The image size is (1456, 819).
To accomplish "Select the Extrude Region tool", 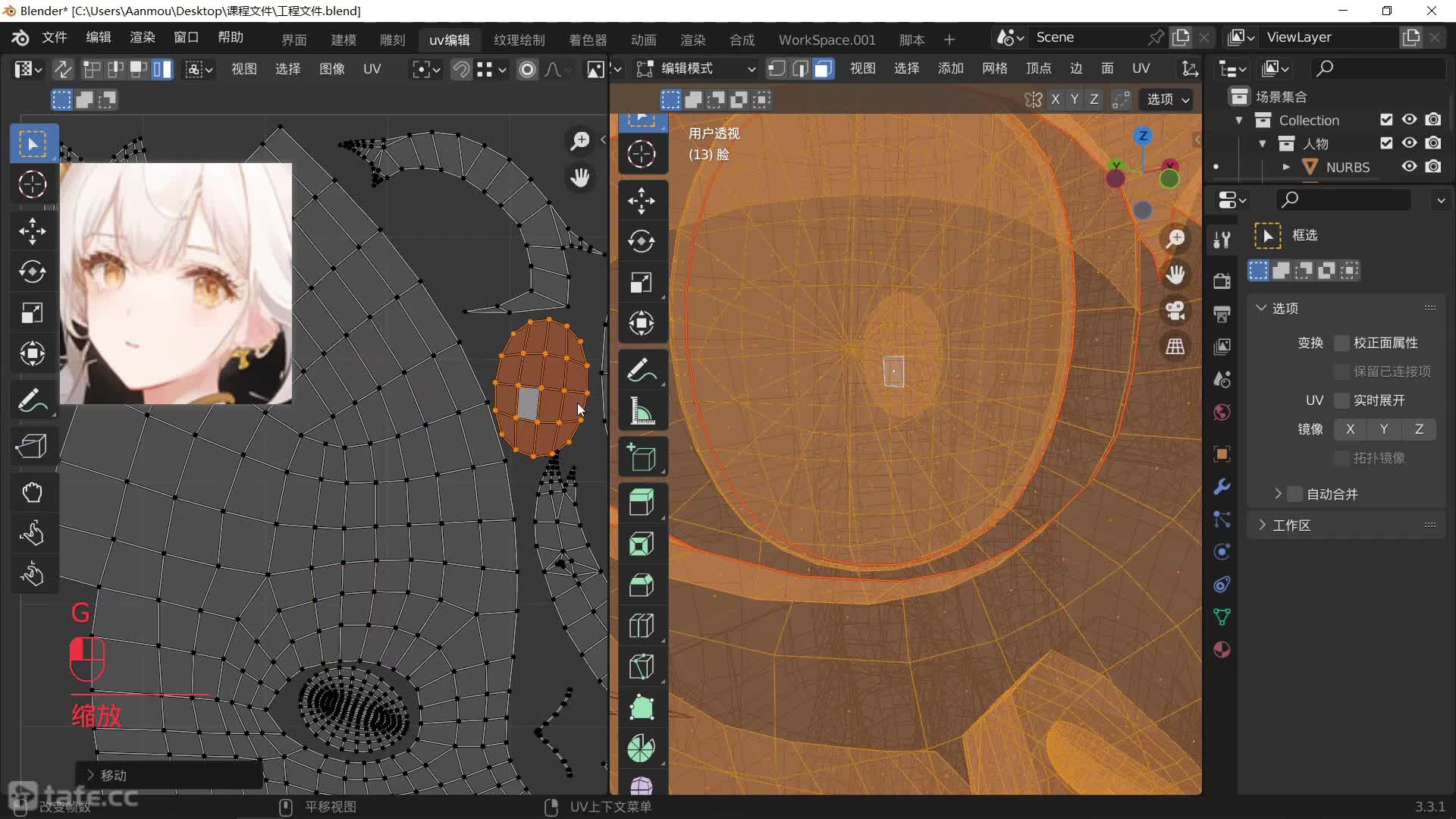I will (642, 502).
